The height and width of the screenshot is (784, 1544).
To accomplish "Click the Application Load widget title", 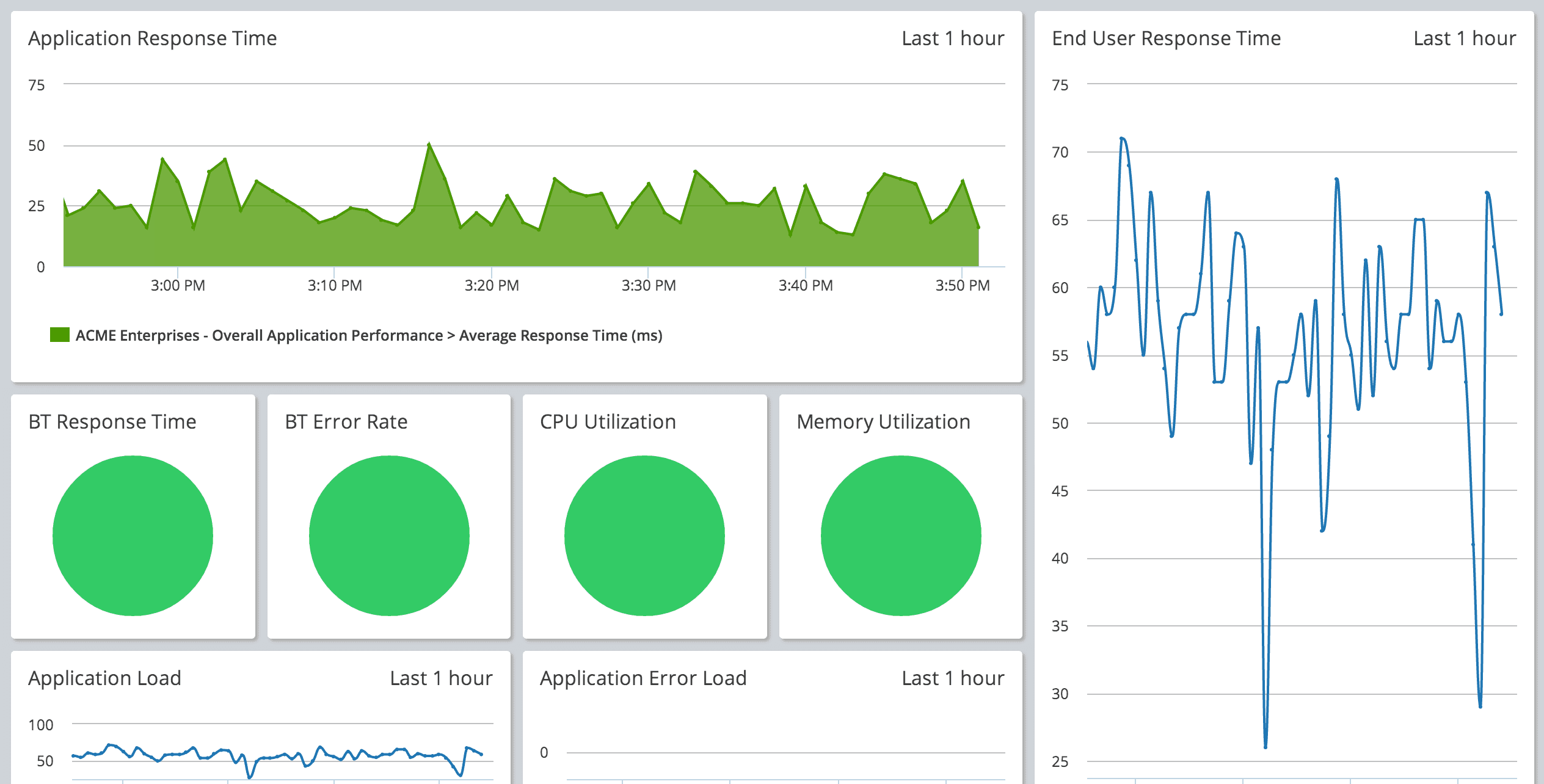I will coord(104,678).
